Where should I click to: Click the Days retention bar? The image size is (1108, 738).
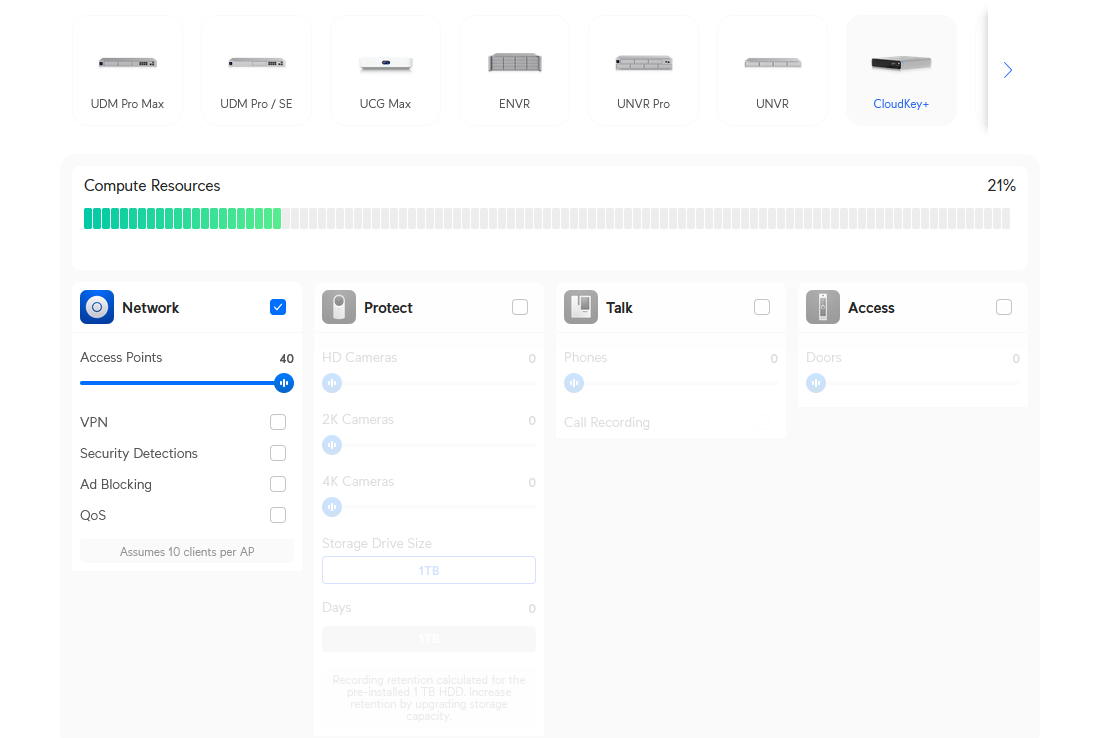[x=429, y=639]
